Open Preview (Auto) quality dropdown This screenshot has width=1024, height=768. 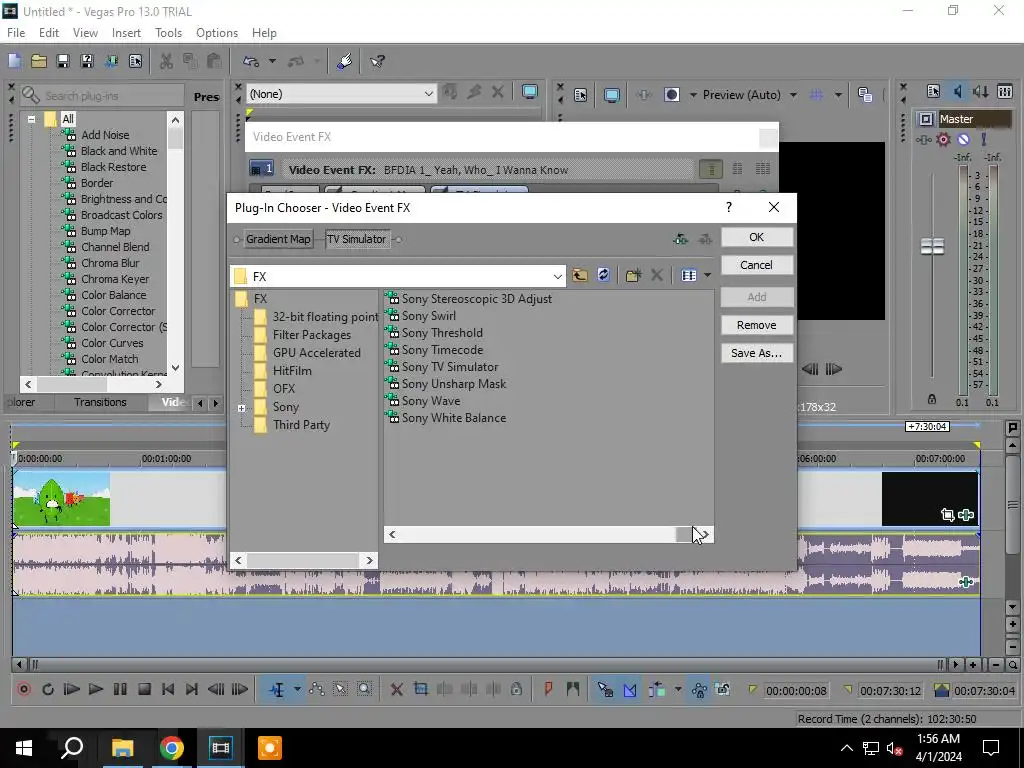pos(793,95)
